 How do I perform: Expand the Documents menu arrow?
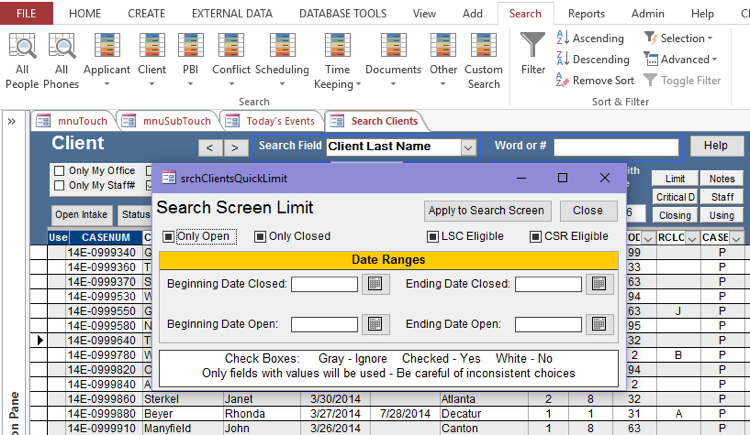pyautogui.click(x=393, y=84)
